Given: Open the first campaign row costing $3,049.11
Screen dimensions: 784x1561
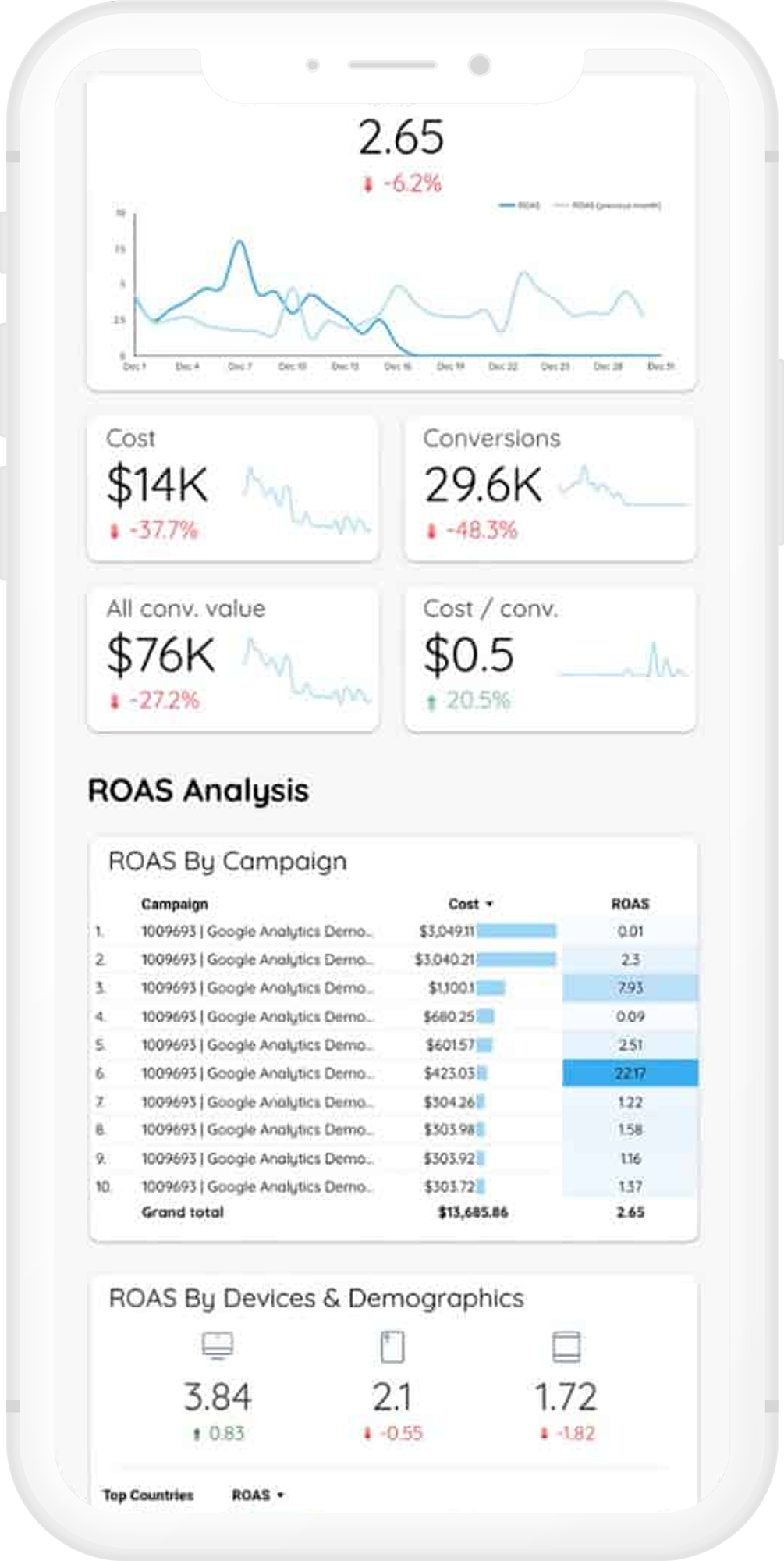Looking at the screenshot, I should click(257, 931).
